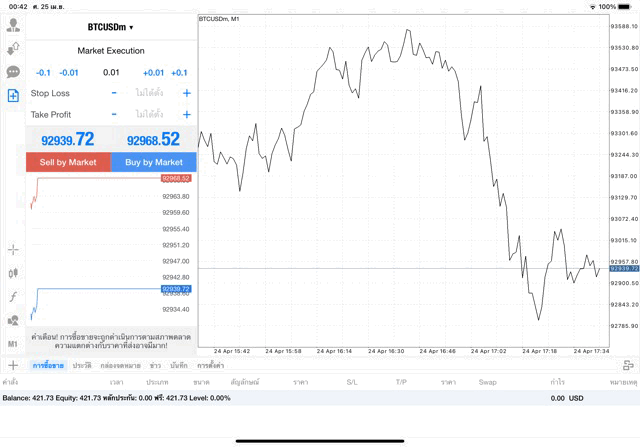This screenshot has width=640, height=447.
Task: Open the BTCUSDm symbol dropdown
Action: click(x=110, y=27)
